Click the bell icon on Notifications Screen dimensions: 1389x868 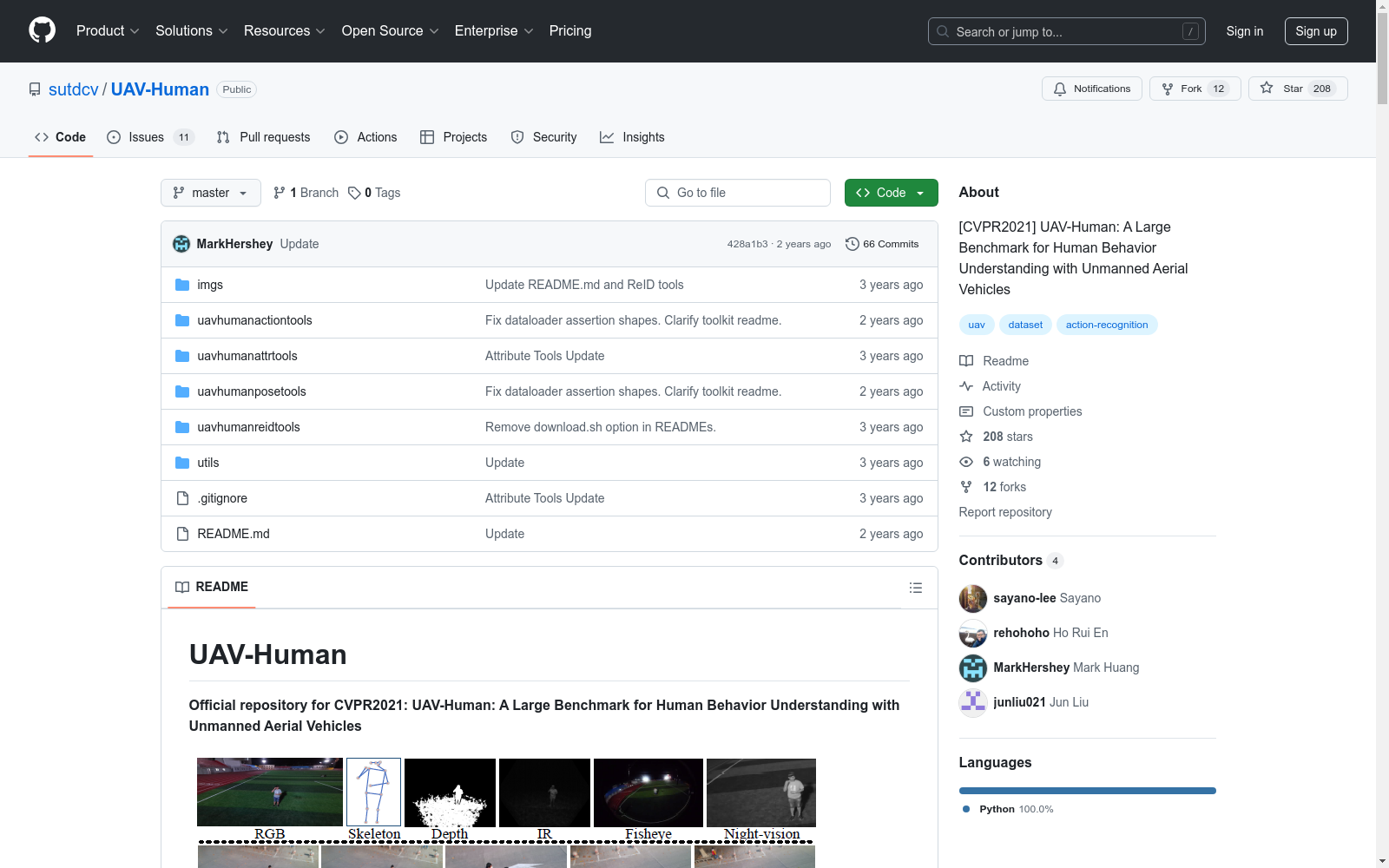click(1060, 89)
